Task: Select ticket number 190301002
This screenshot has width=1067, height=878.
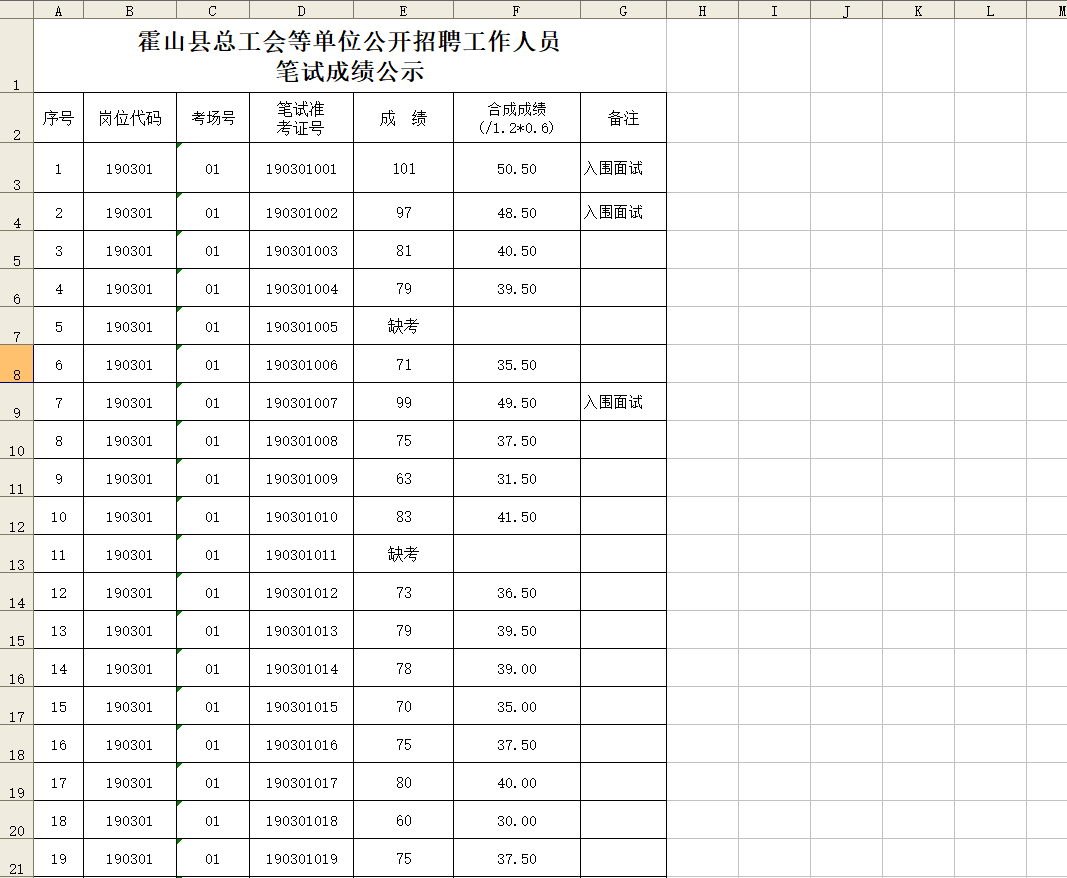Action: coord(301,213)
